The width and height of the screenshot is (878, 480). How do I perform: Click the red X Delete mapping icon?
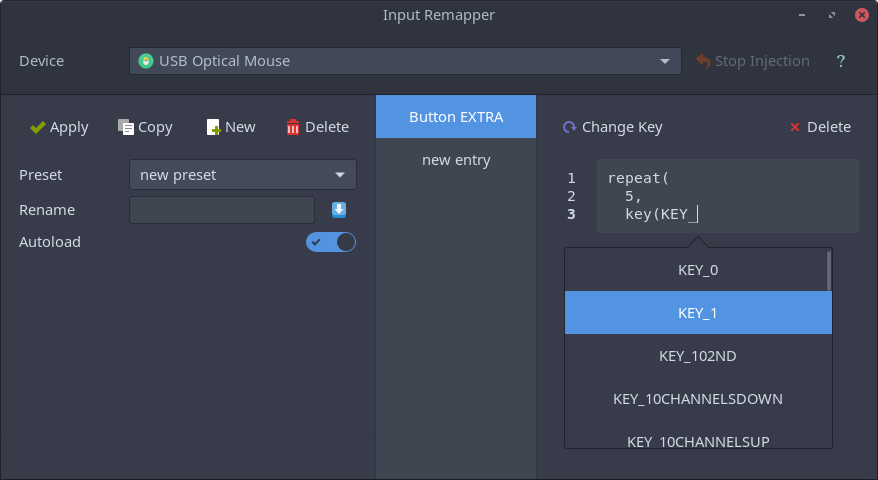(x=795, y=127)
